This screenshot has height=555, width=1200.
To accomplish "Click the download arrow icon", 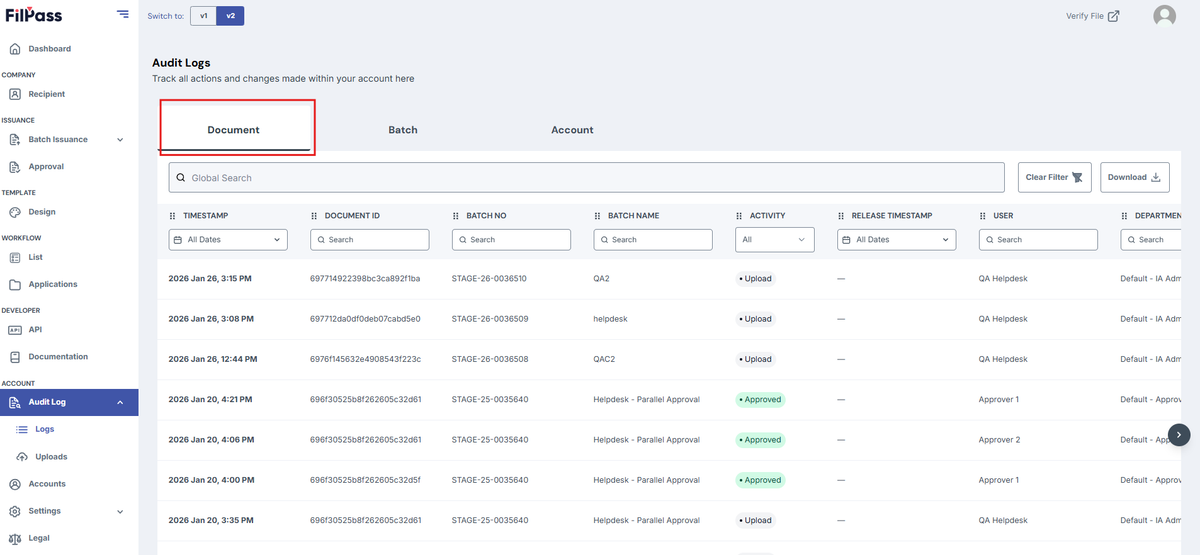I will 1156,177.
